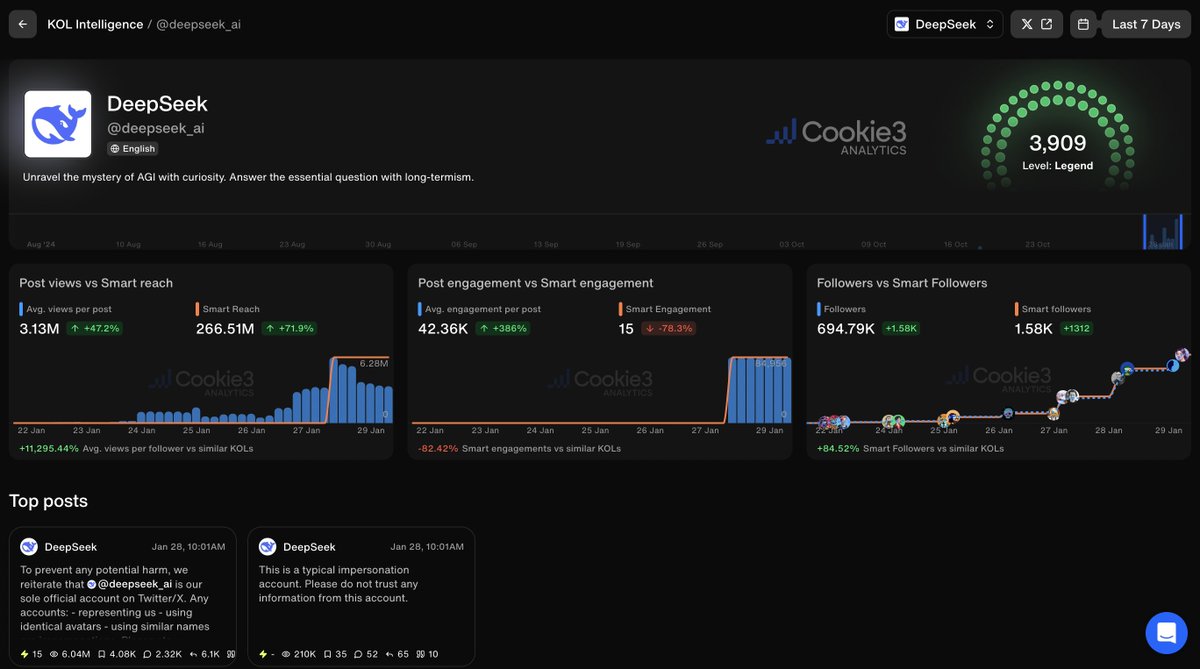Click the -78.3% smart engagement badge
Screen dimensions: 1200x669
[x=668, y=328]
